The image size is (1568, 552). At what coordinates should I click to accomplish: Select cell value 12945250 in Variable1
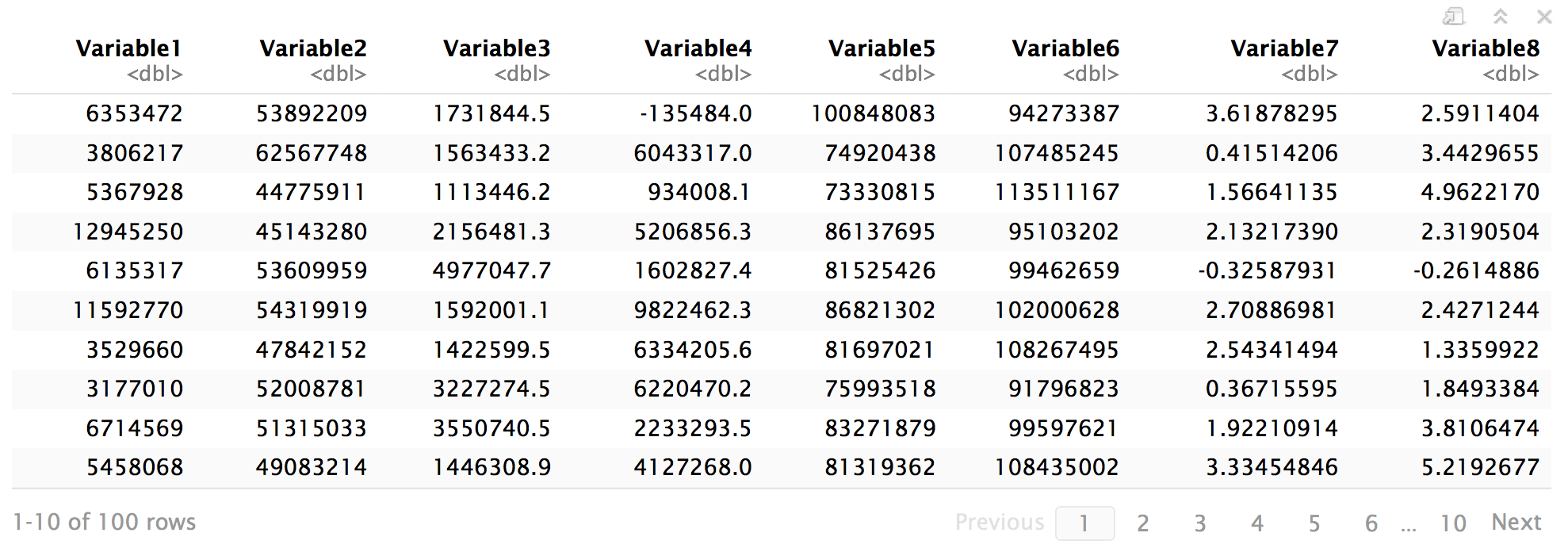pyautogui.click(x=128, y=232)
